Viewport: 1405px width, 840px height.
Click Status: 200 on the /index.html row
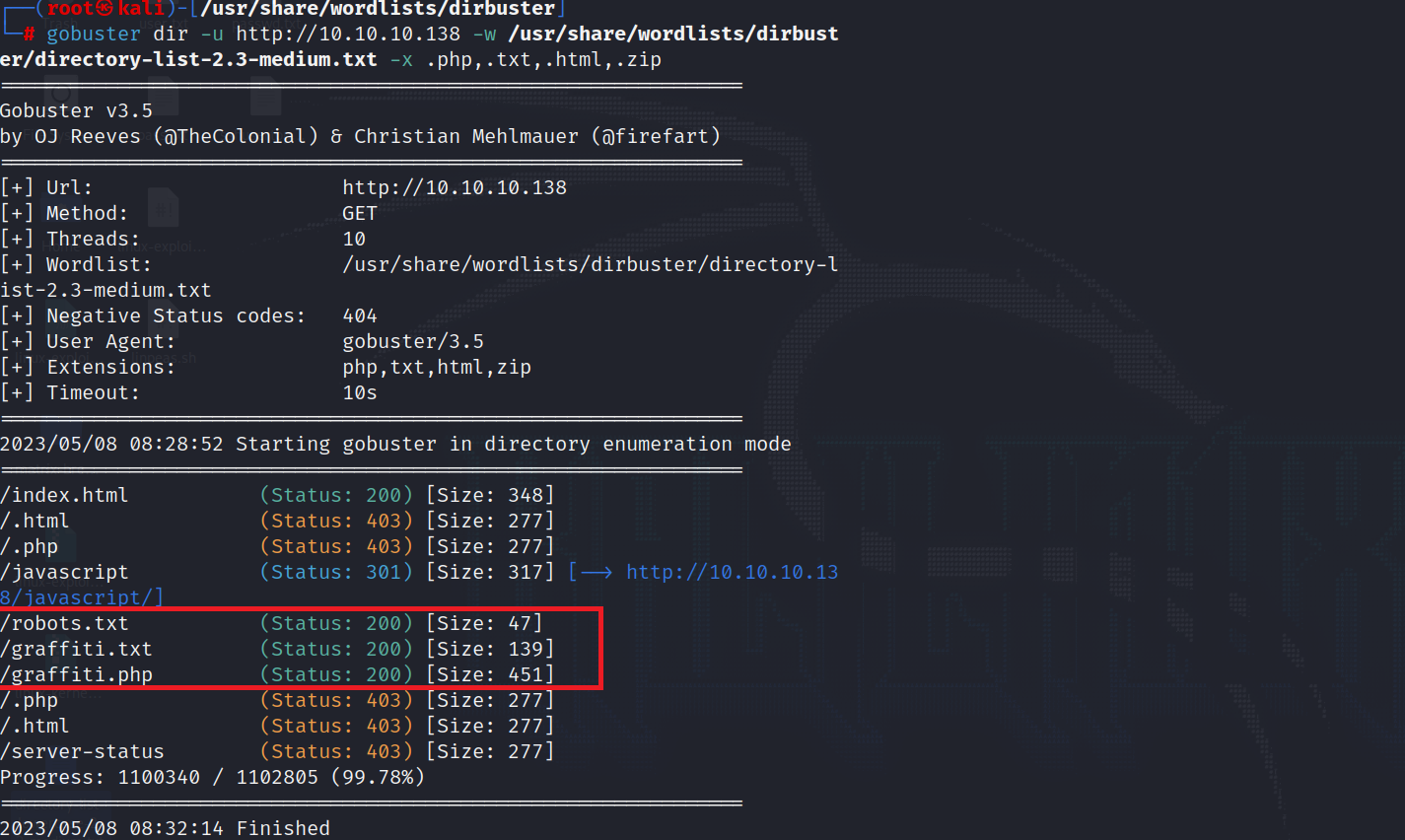click(x=336, y=495)
